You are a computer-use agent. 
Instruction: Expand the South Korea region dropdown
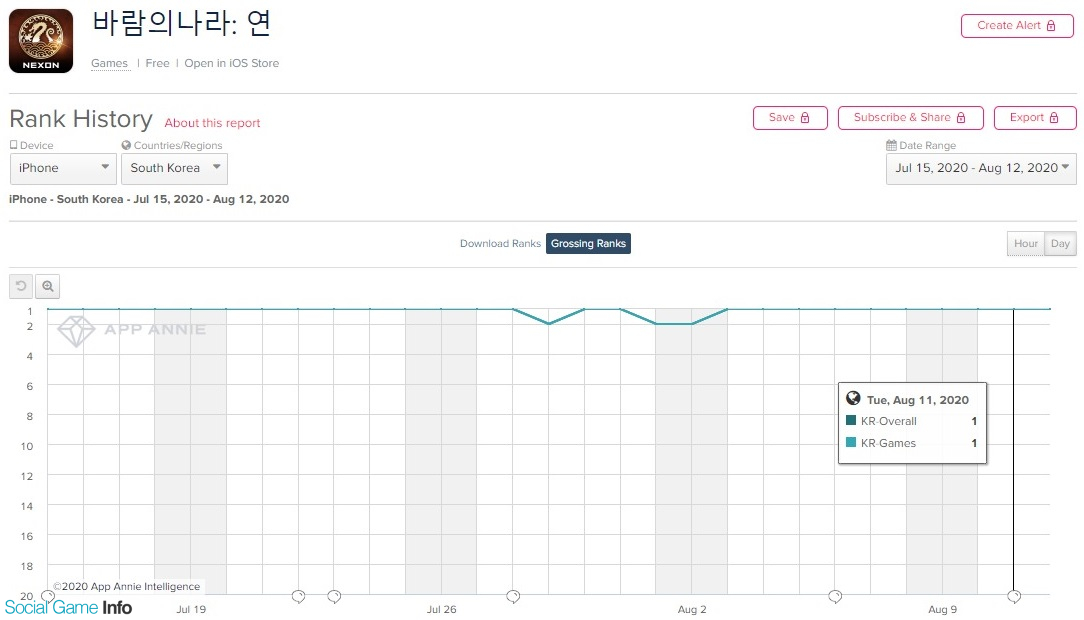(x=174, y=169)
